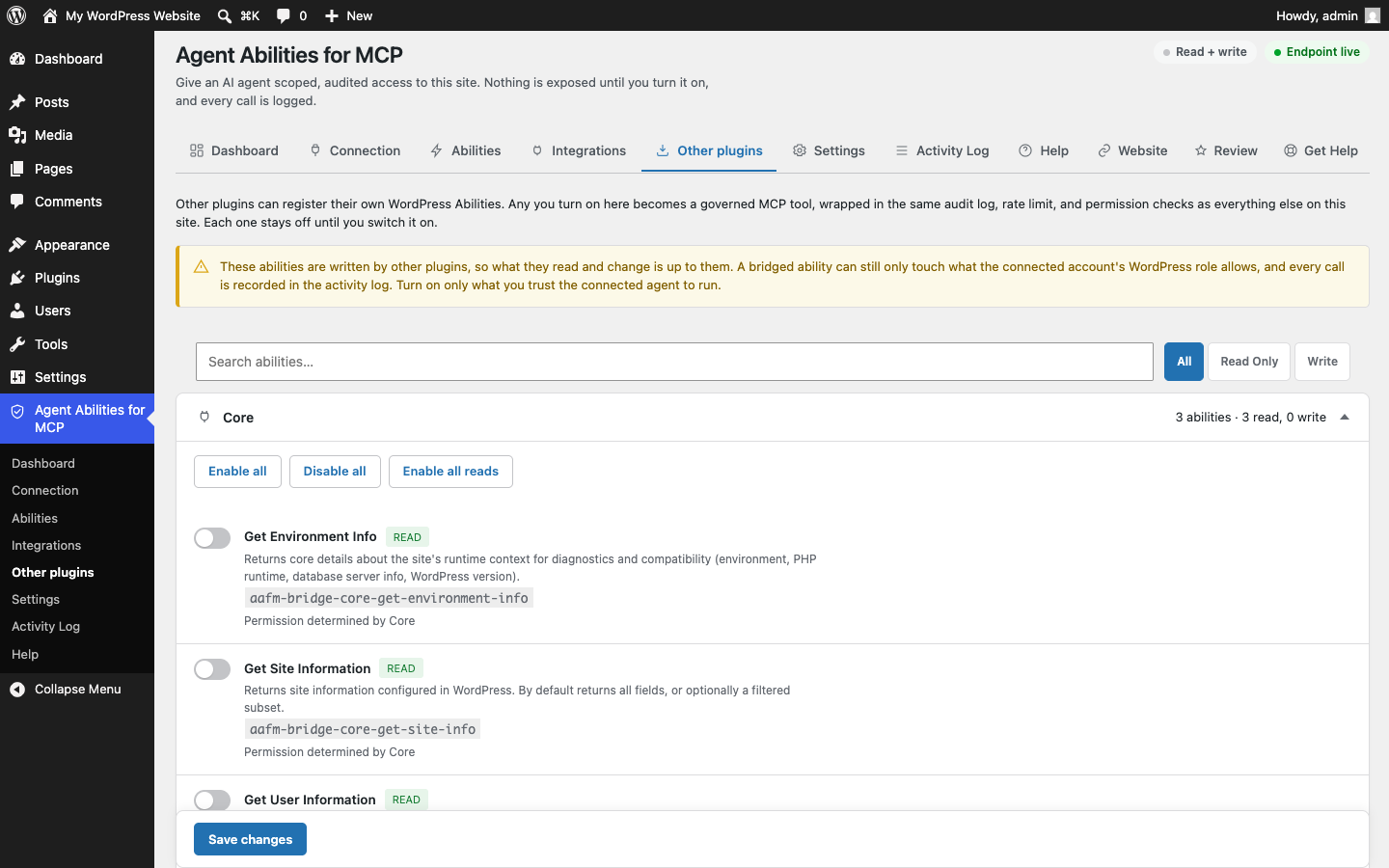
Task: Click the Search abilities input field
Action: click(x=674, y=362)
